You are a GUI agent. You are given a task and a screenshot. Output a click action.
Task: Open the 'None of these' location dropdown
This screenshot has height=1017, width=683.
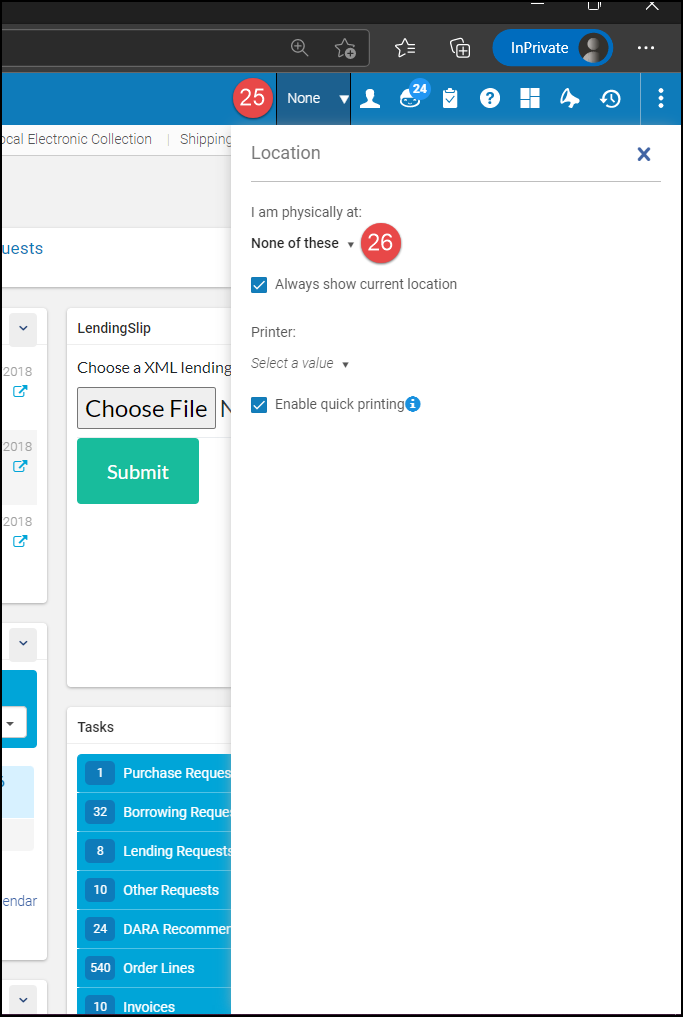[302, 243]
